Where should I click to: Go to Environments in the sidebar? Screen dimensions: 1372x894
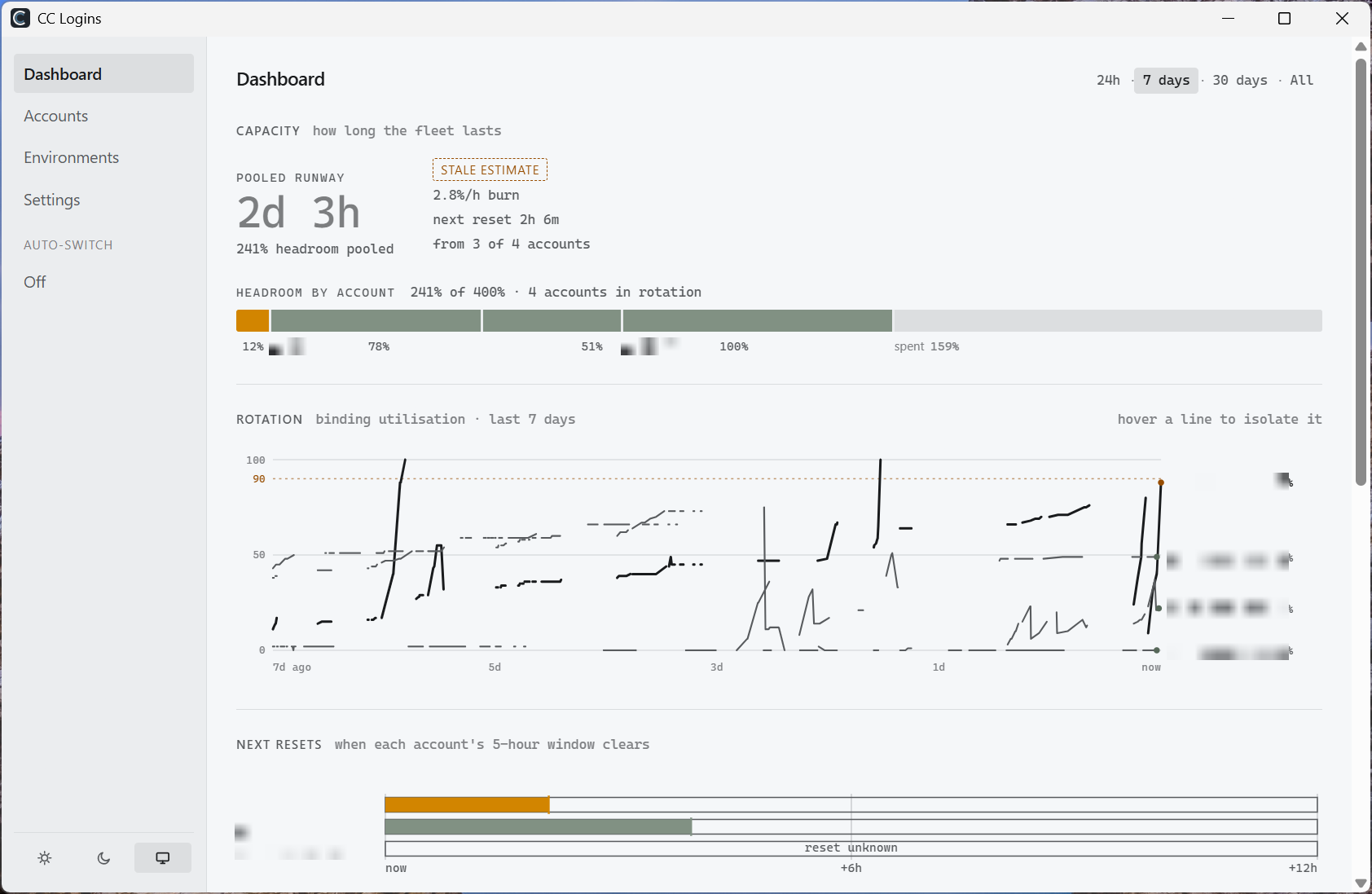pos(103,157)
